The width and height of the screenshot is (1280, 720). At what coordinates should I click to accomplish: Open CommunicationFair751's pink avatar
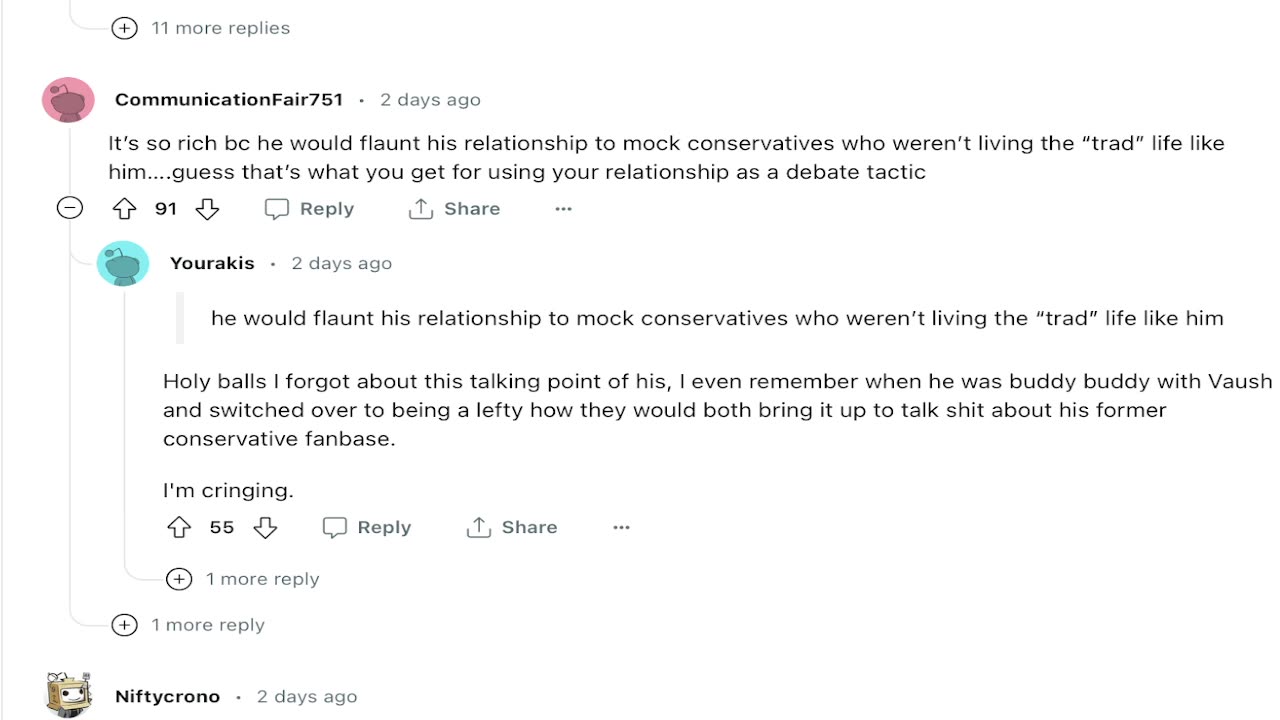coord(68,100)
